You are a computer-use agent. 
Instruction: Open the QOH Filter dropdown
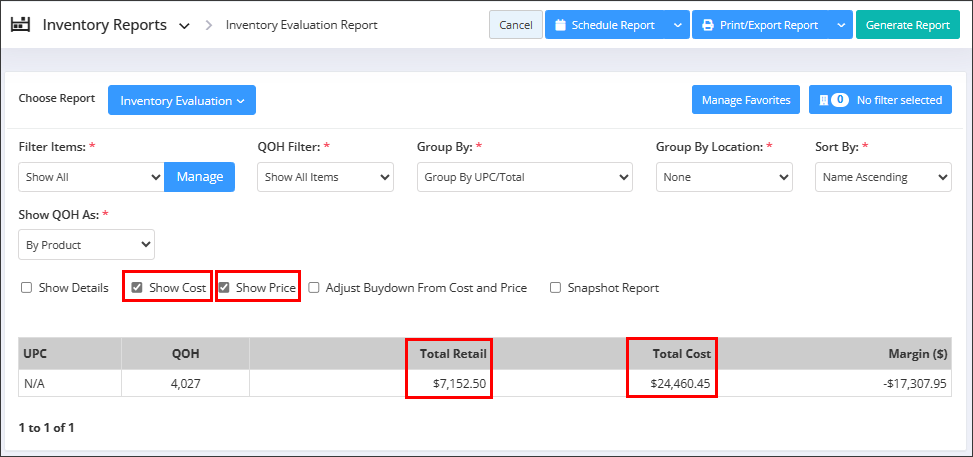coord(325,177)
